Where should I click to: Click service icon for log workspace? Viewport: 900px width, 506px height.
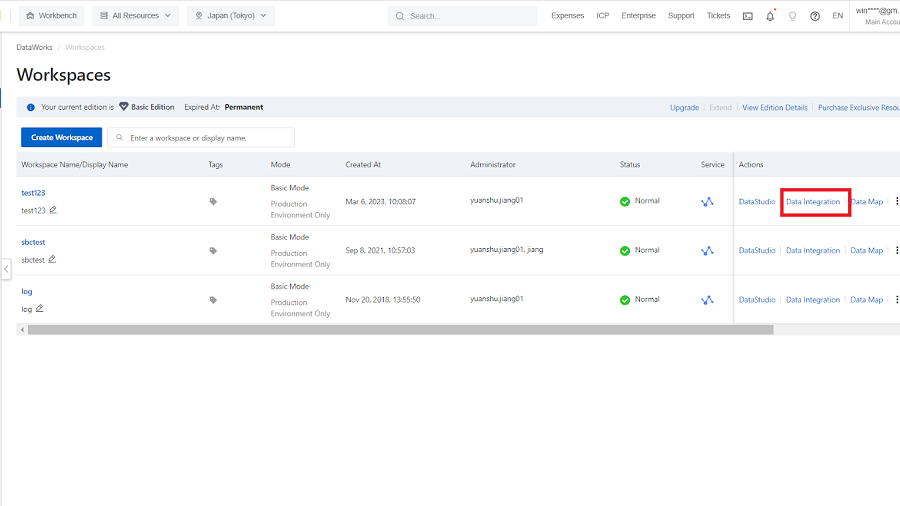pos(707,300)
